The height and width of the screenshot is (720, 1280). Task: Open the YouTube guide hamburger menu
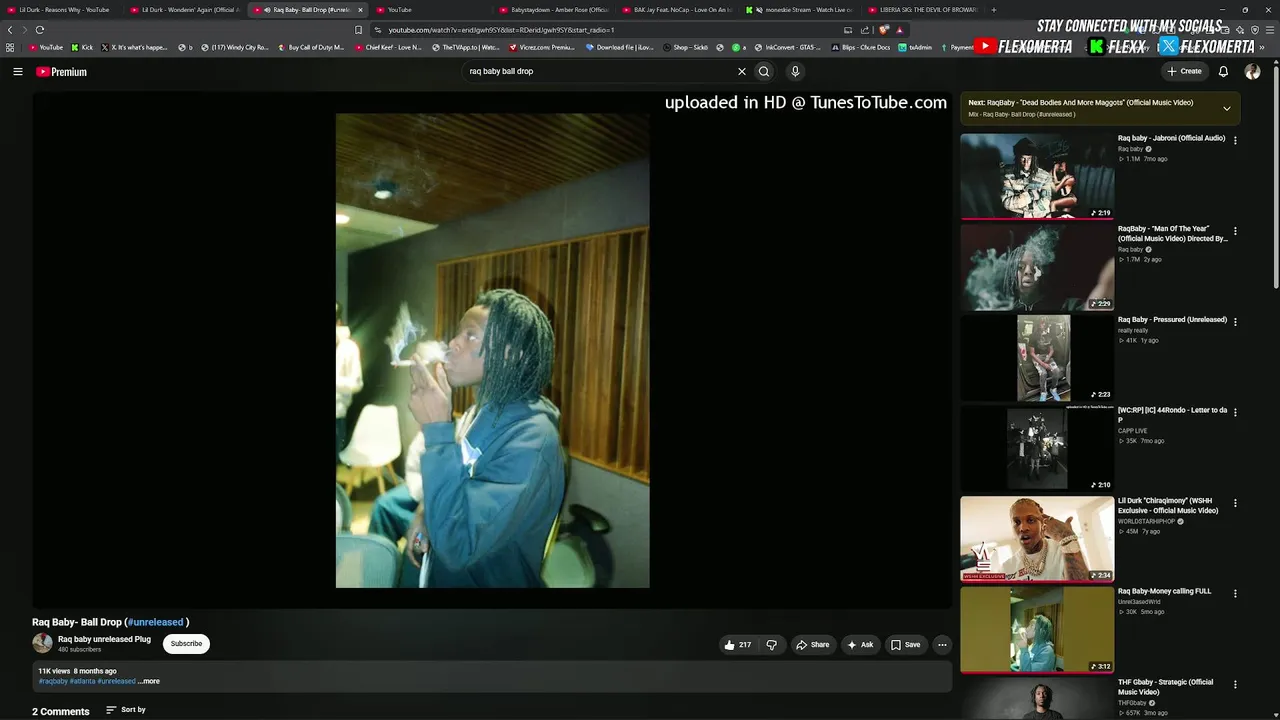click(18, 72)
